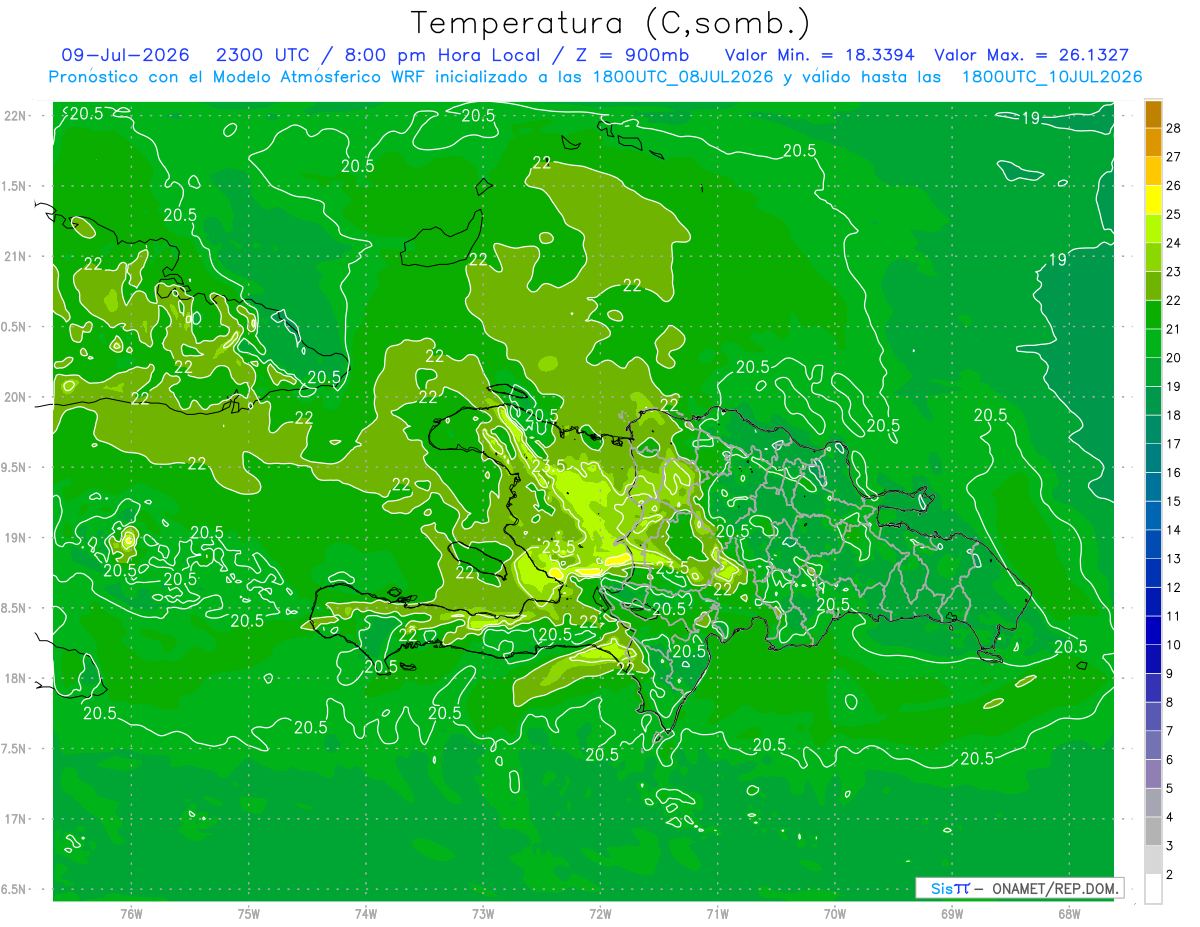This screenshot has height=927, width=1200.
Task: Click the "1800UTC_10JUL2026" valid-until time text
Action: coord(1052,77)
